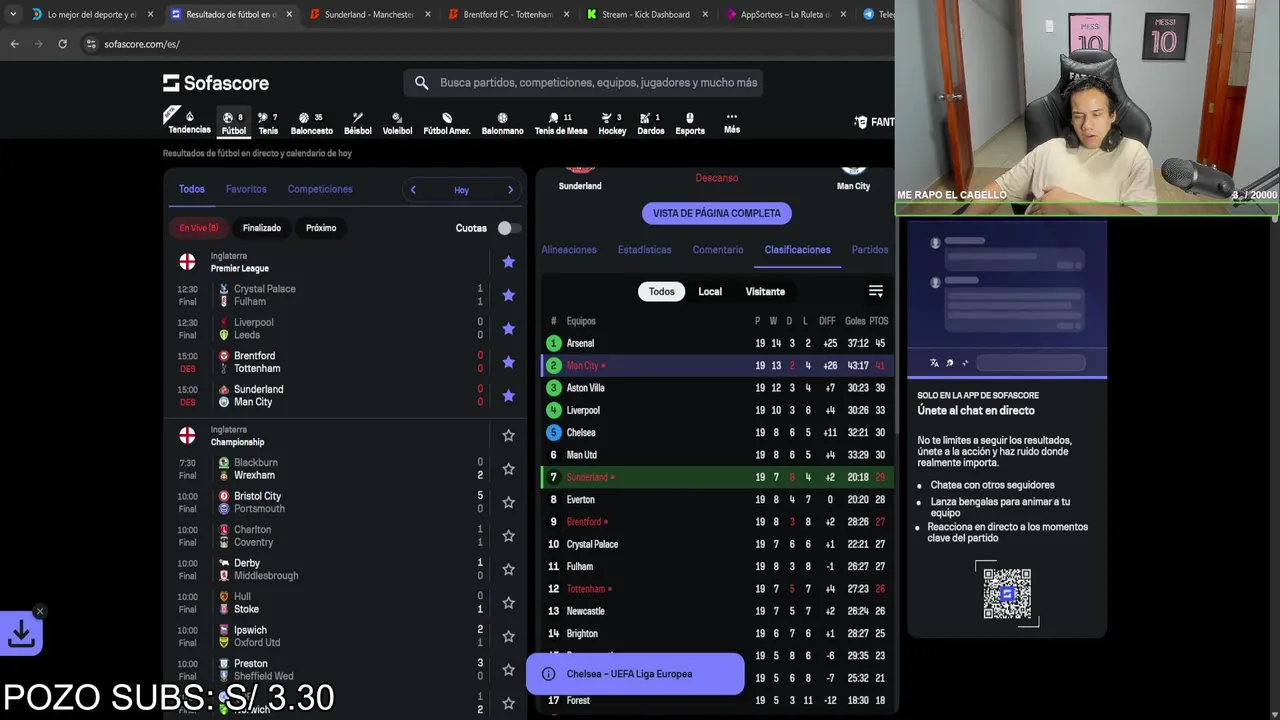This screenshot has width=1280, height=720.
Task: Toggle the Crystal Palace vs Fulham star
Action: point(508,295)
